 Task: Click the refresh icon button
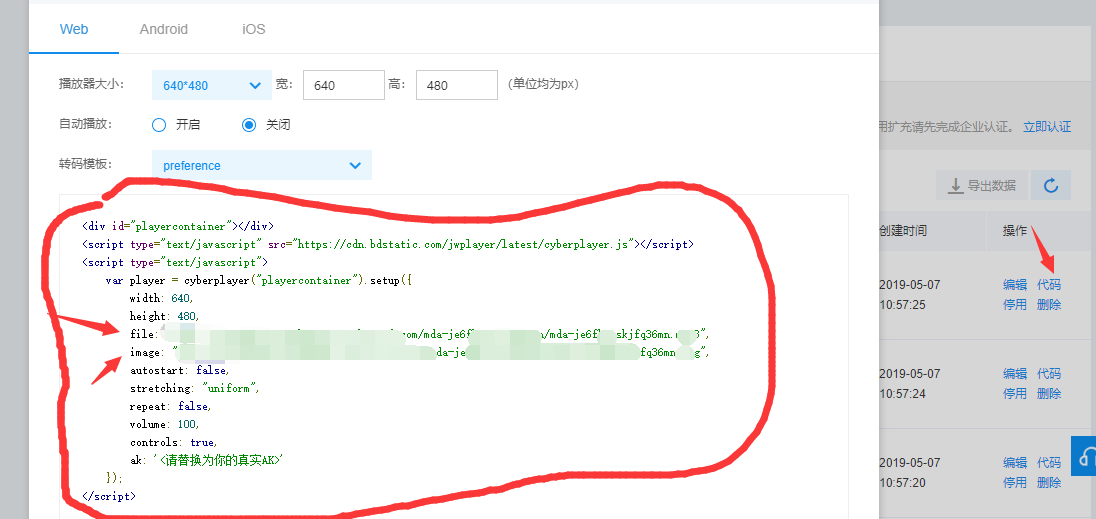point(1051,185)
